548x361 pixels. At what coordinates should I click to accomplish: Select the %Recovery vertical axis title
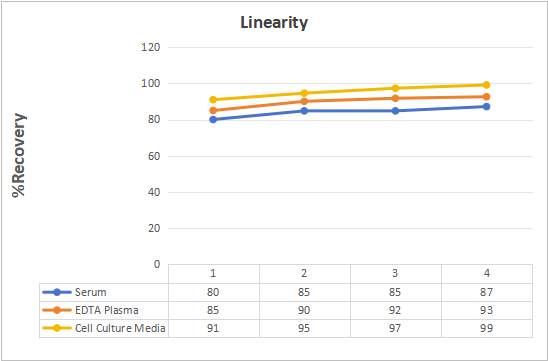19,155
